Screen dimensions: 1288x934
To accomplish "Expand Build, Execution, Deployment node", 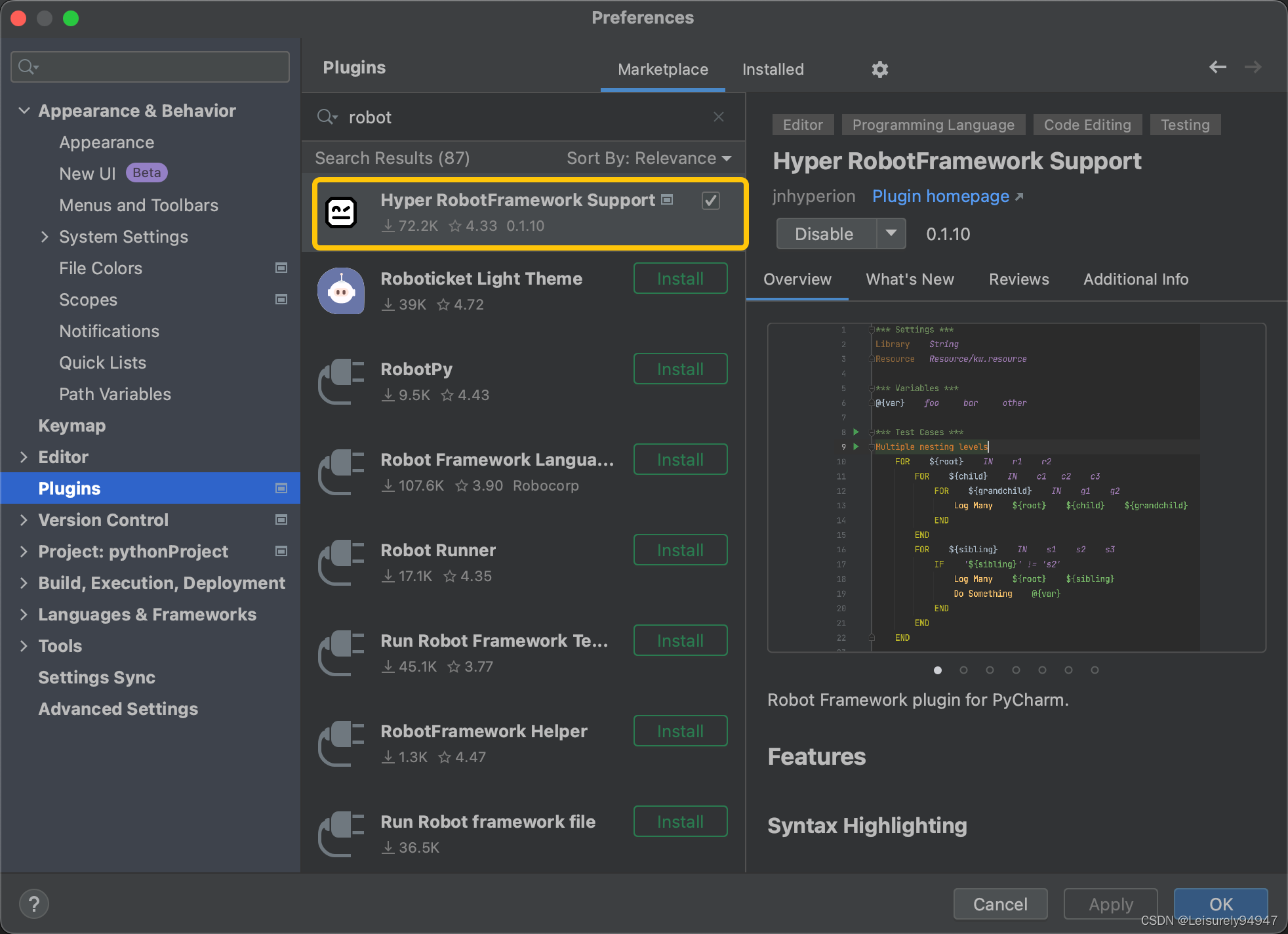I will [x=24, y=582].
